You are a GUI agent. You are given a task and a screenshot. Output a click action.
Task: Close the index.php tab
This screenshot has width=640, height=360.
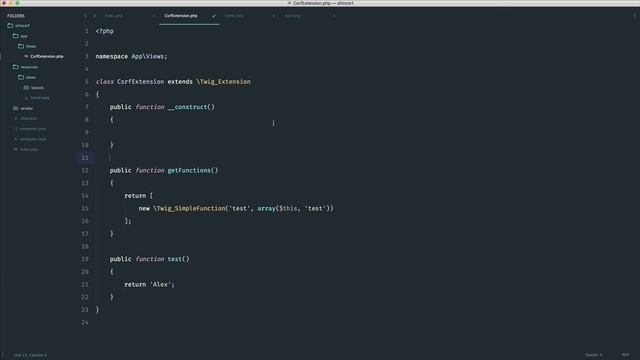click(x=154, y=16)
